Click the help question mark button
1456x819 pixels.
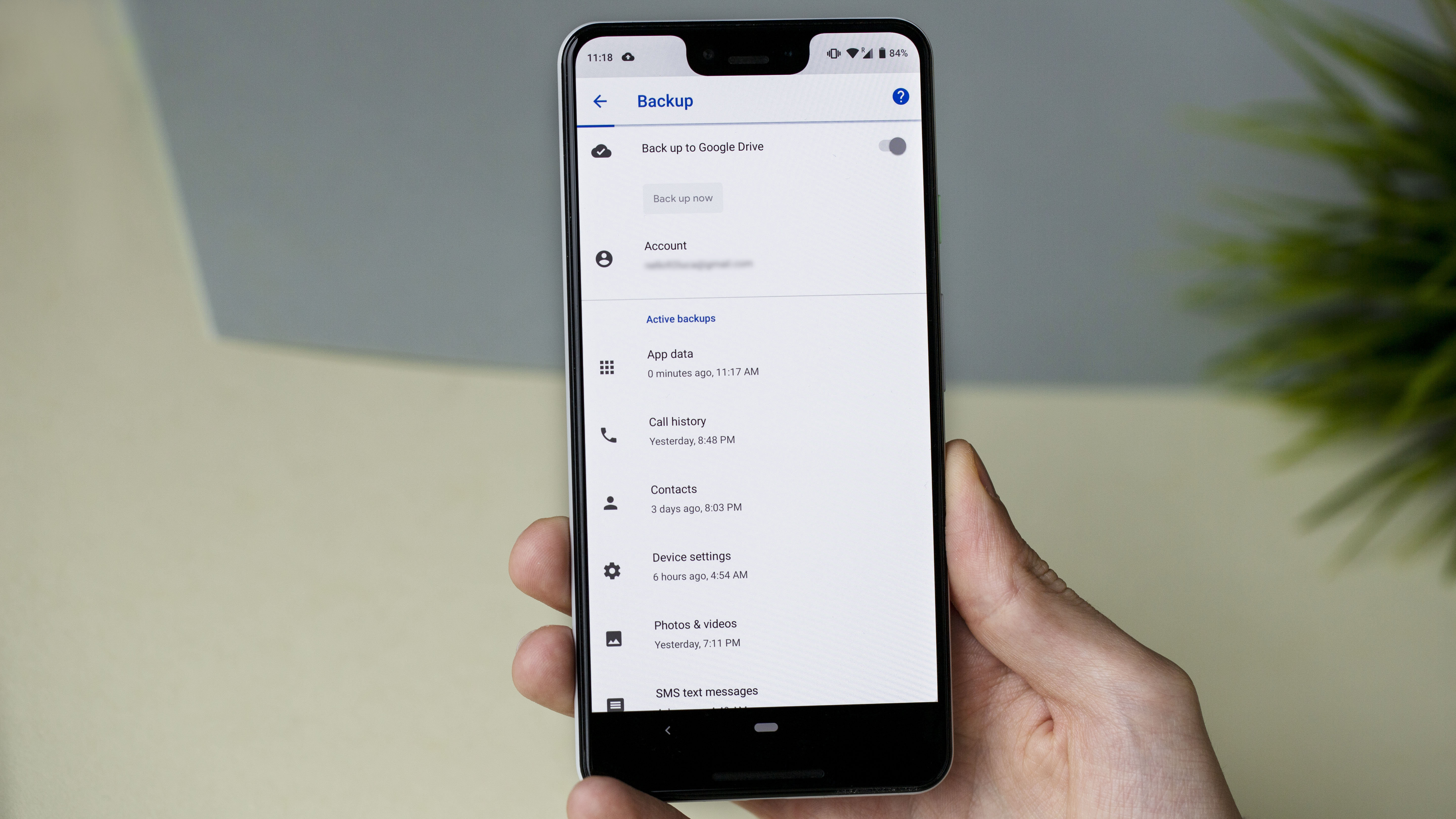point(899,97)
